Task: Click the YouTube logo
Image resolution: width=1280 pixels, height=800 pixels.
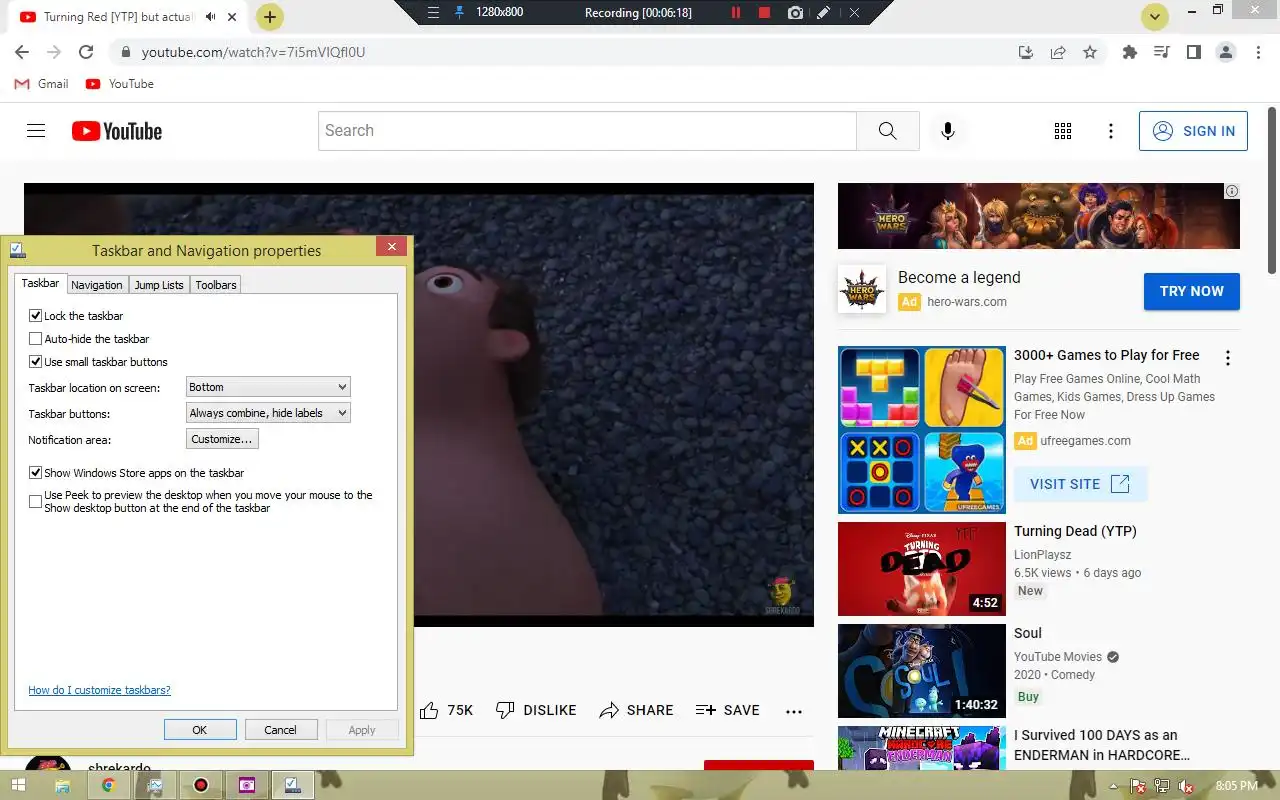Action: [x=117, y=131]
